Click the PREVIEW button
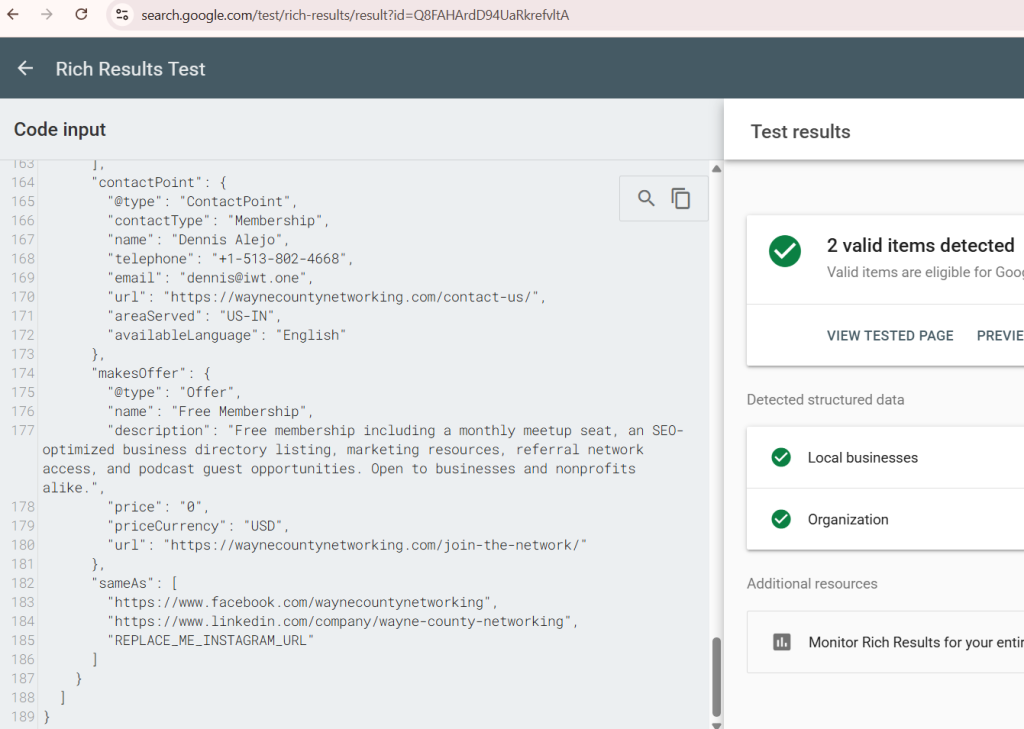The height and width of the screenshot is (729, 1024). (1000, 336)
